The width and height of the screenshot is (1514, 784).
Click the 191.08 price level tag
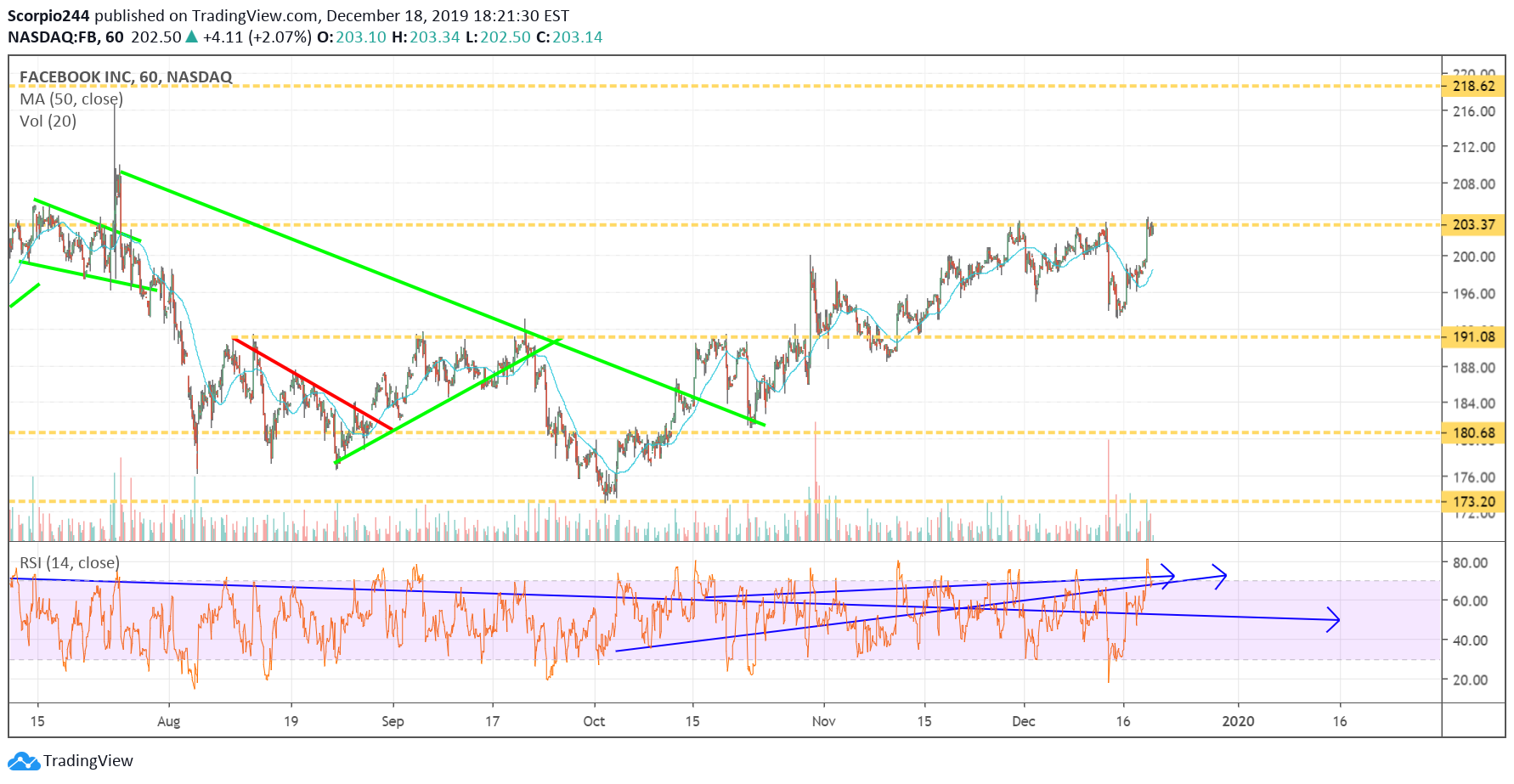point(1473,336)
